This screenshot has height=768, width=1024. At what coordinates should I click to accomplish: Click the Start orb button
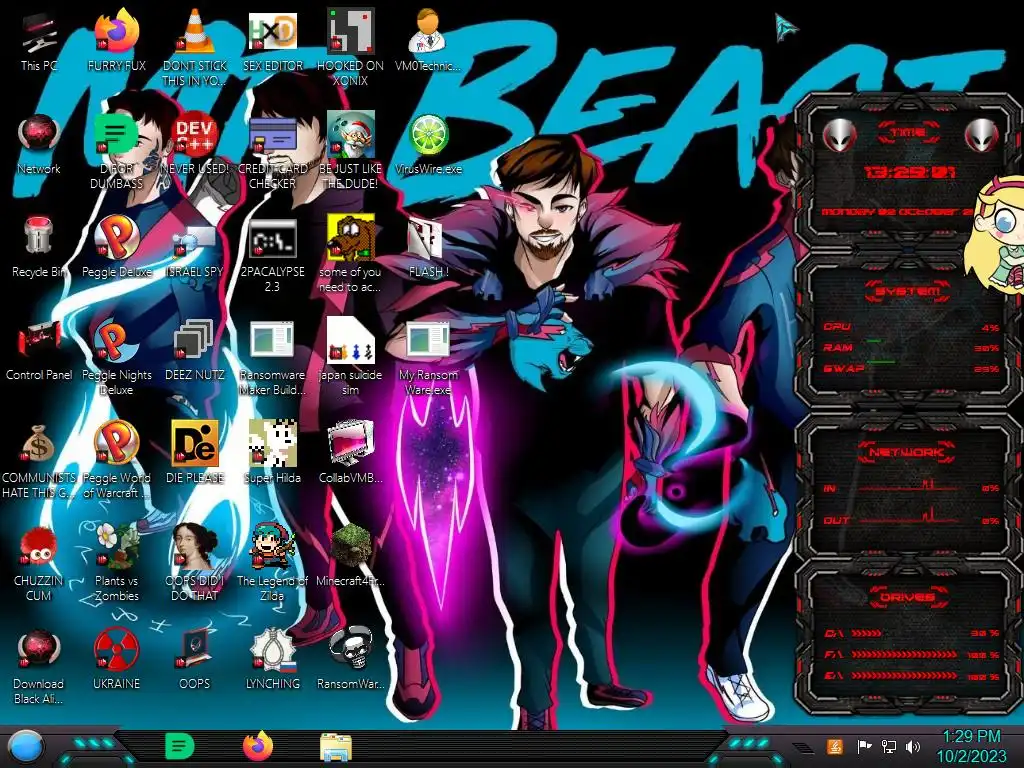[x=25, y=748]
